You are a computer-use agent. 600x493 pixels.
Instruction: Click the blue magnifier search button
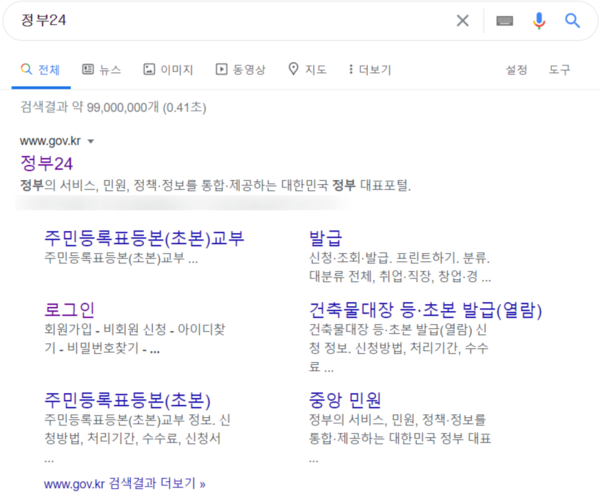572,20
